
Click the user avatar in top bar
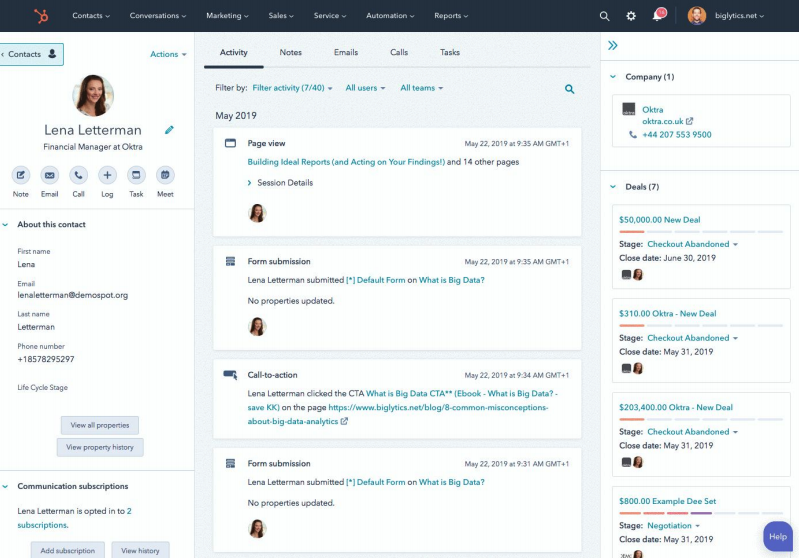pos(697,16)
